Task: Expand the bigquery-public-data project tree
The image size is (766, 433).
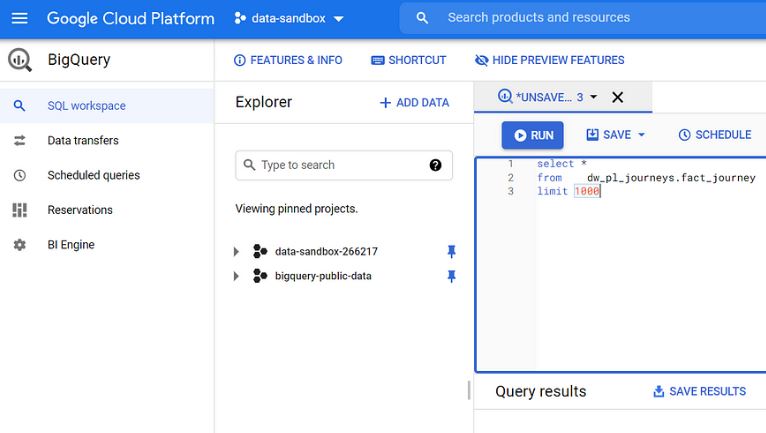Action: tap(236, 276)
